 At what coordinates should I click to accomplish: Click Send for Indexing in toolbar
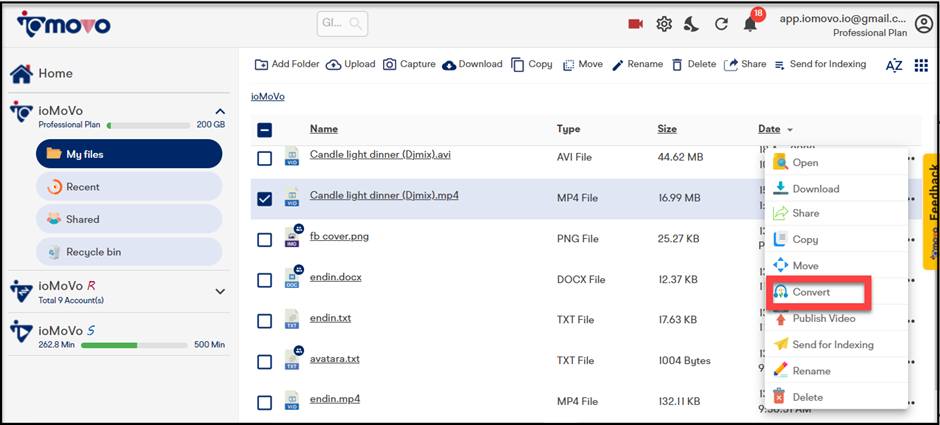pos(820,64)
